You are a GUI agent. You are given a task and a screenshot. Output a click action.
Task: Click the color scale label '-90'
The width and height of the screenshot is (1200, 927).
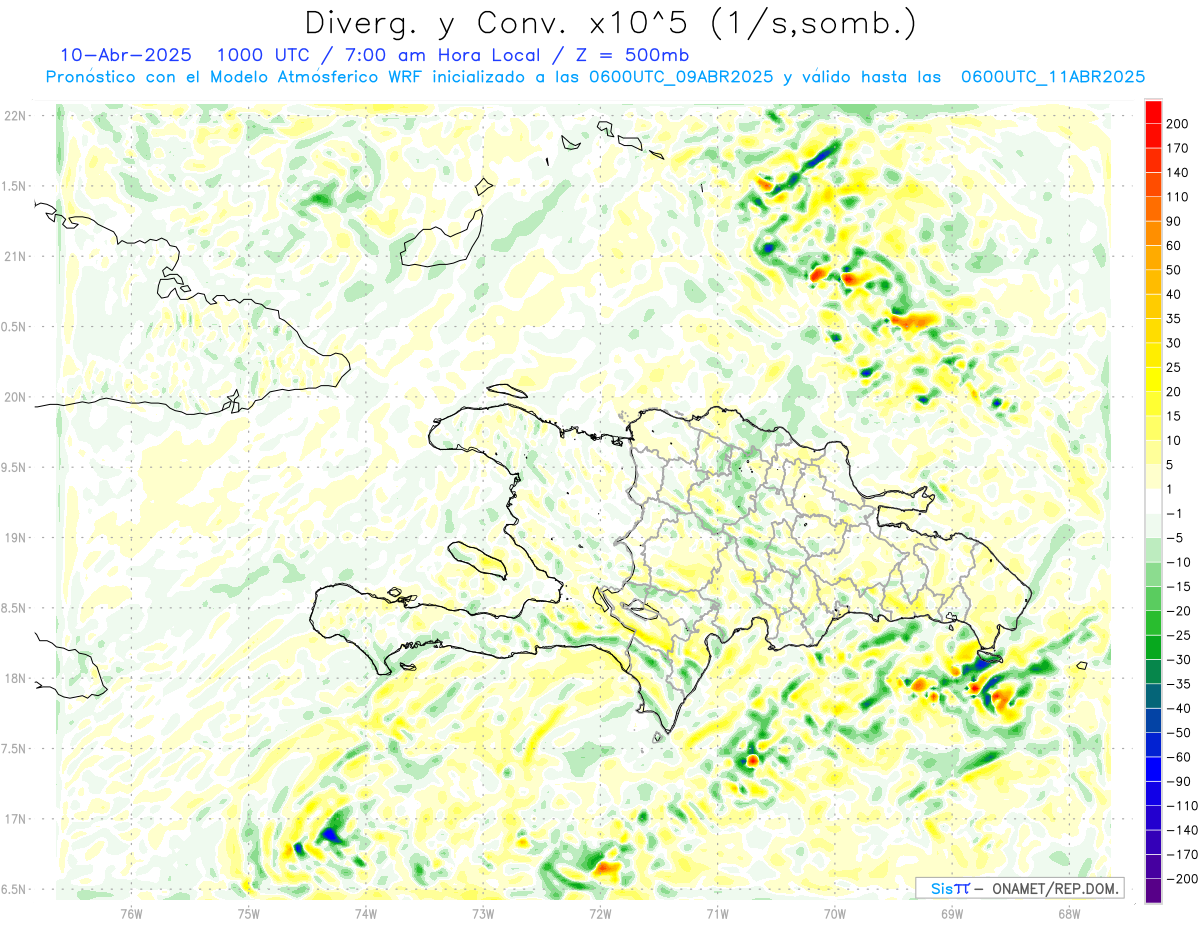pos(1177,782)
